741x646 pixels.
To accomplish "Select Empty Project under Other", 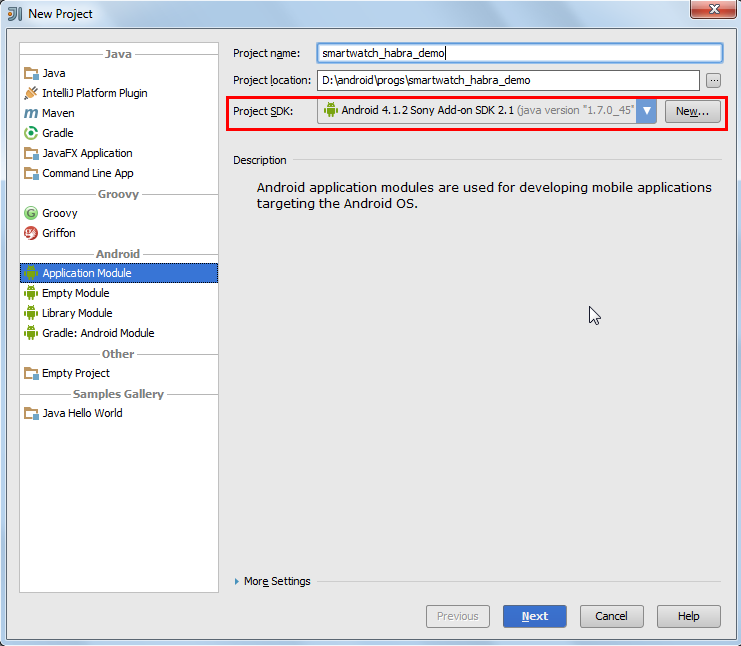I will (x=119, y=373).
